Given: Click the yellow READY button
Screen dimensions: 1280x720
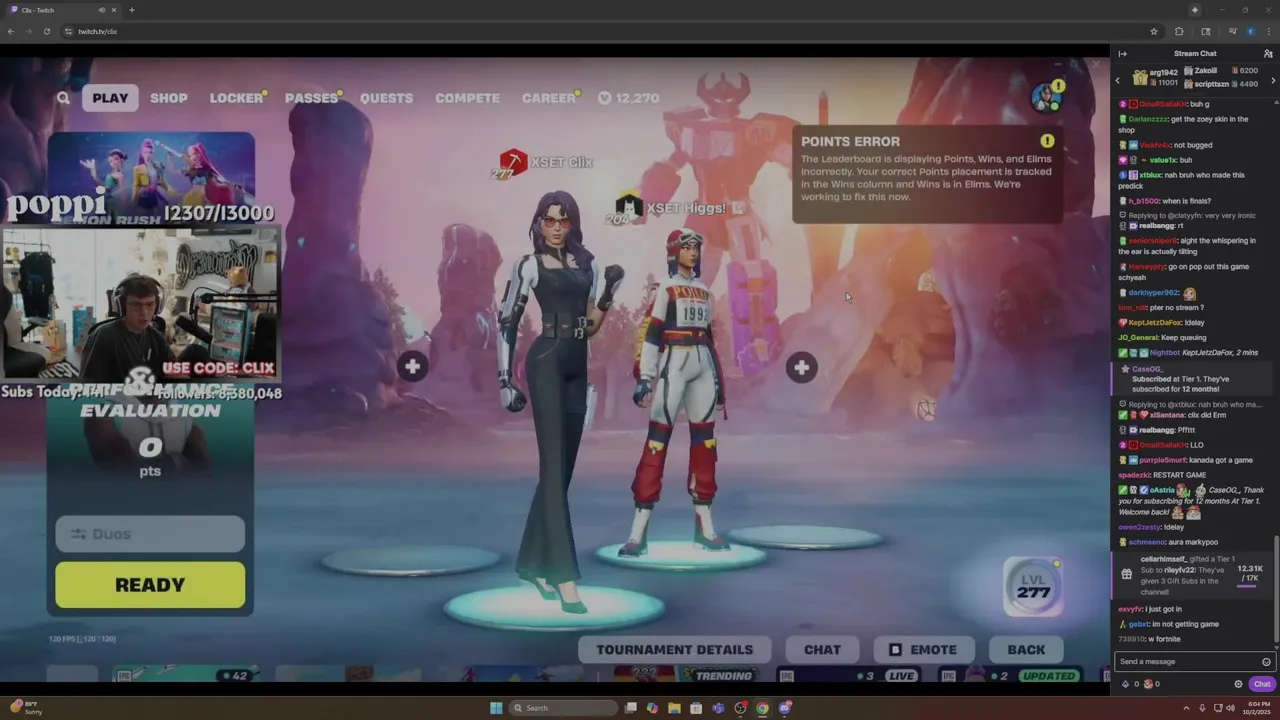Looking at the screenshot, I should [x=150, y=585].
